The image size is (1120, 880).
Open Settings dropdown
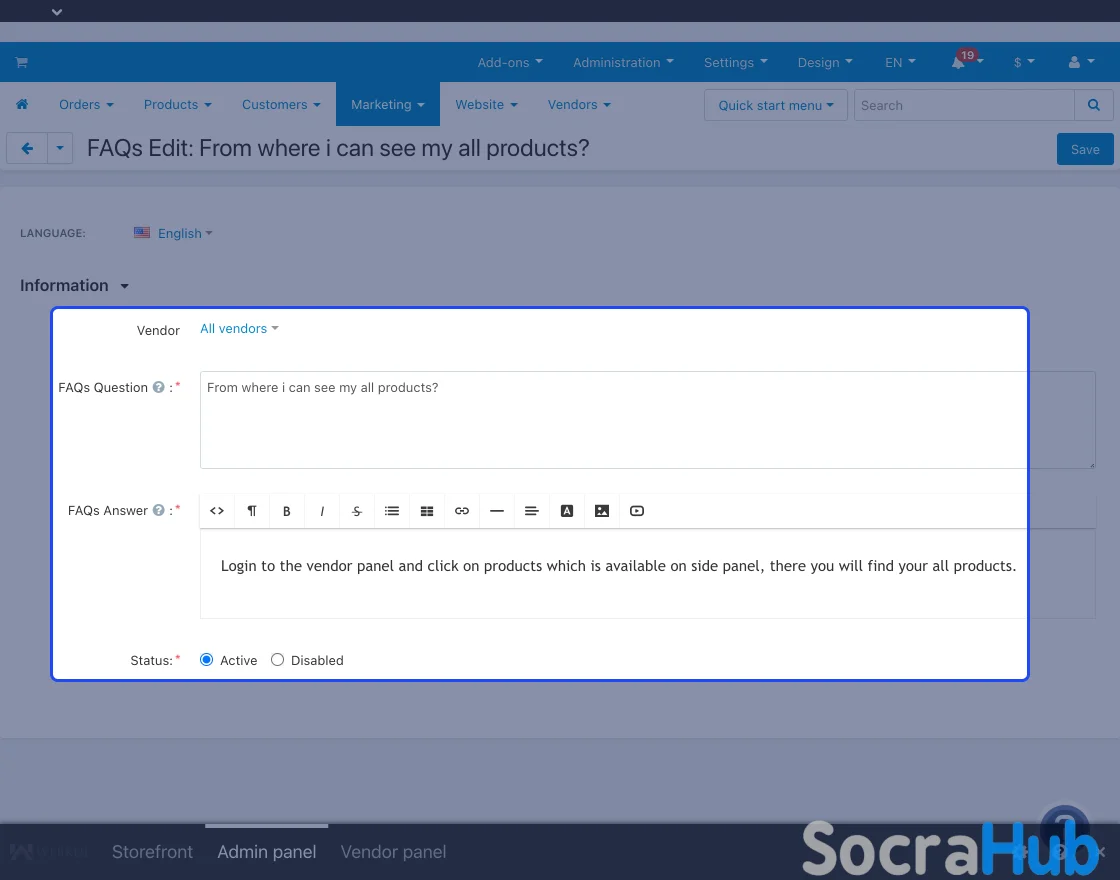click(736, 62)
